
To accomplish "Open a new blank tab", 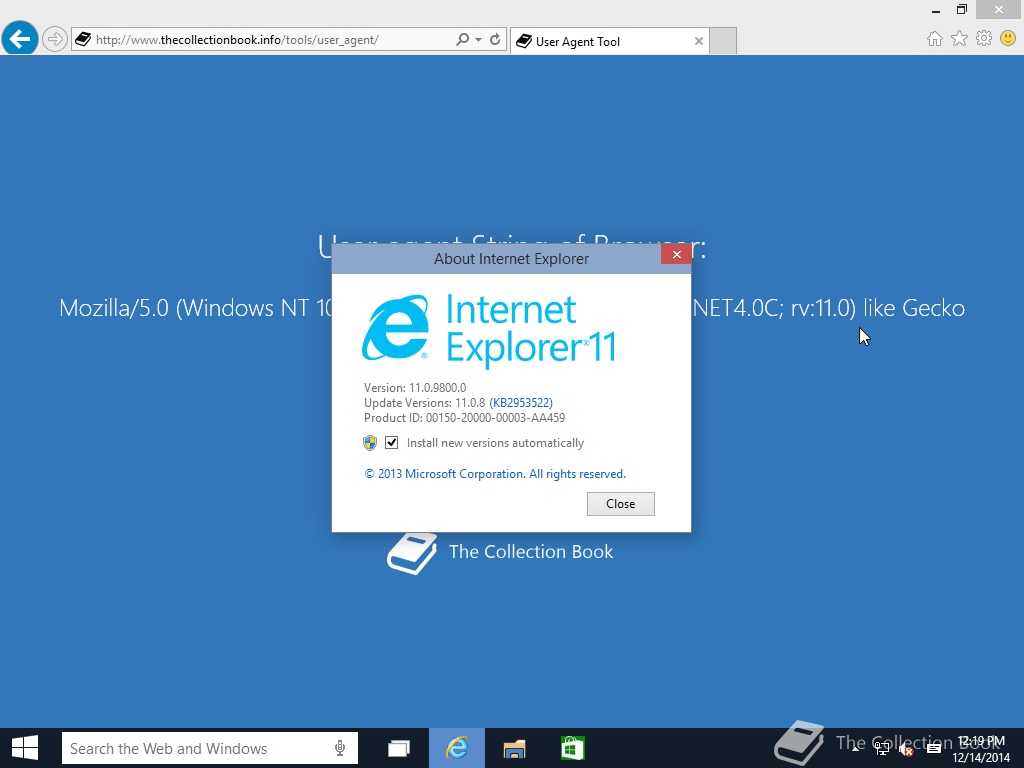I will (723, 41).
